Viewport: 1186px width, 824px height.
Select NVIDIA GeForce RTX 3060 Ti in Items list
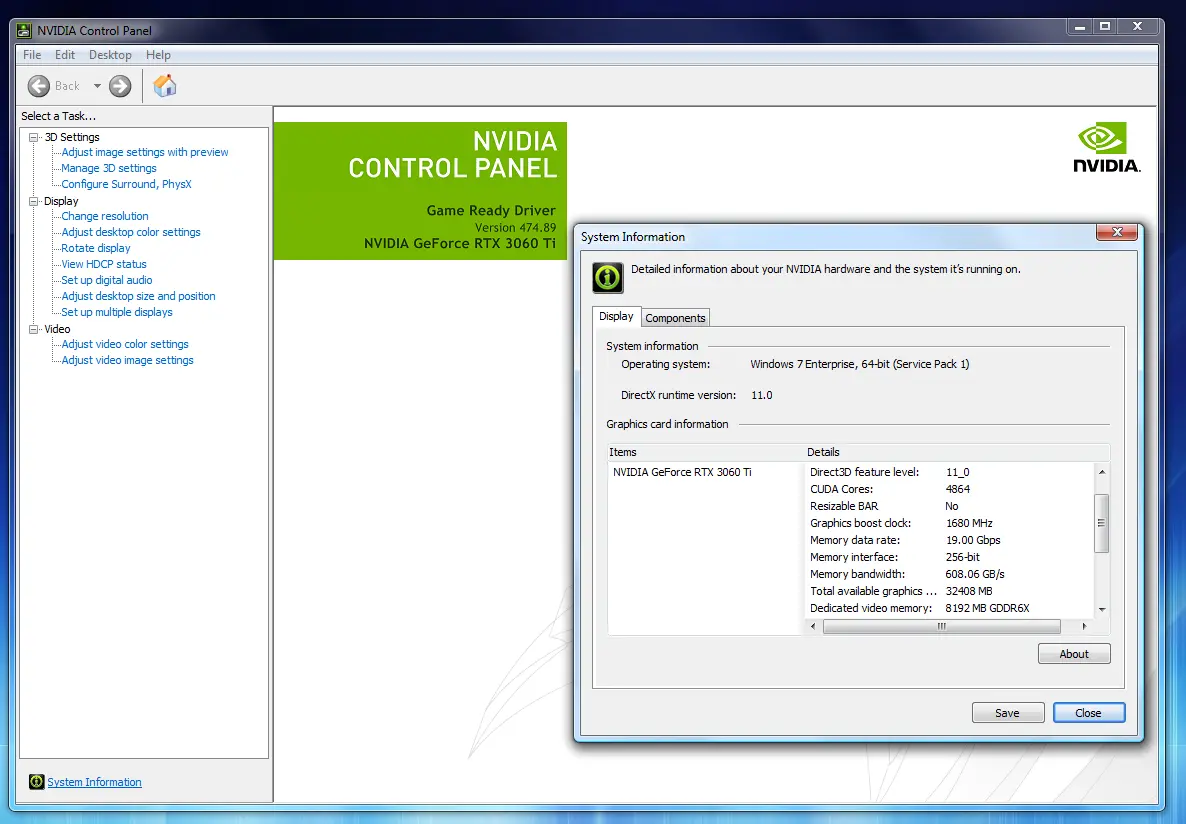tap(682, 472)
